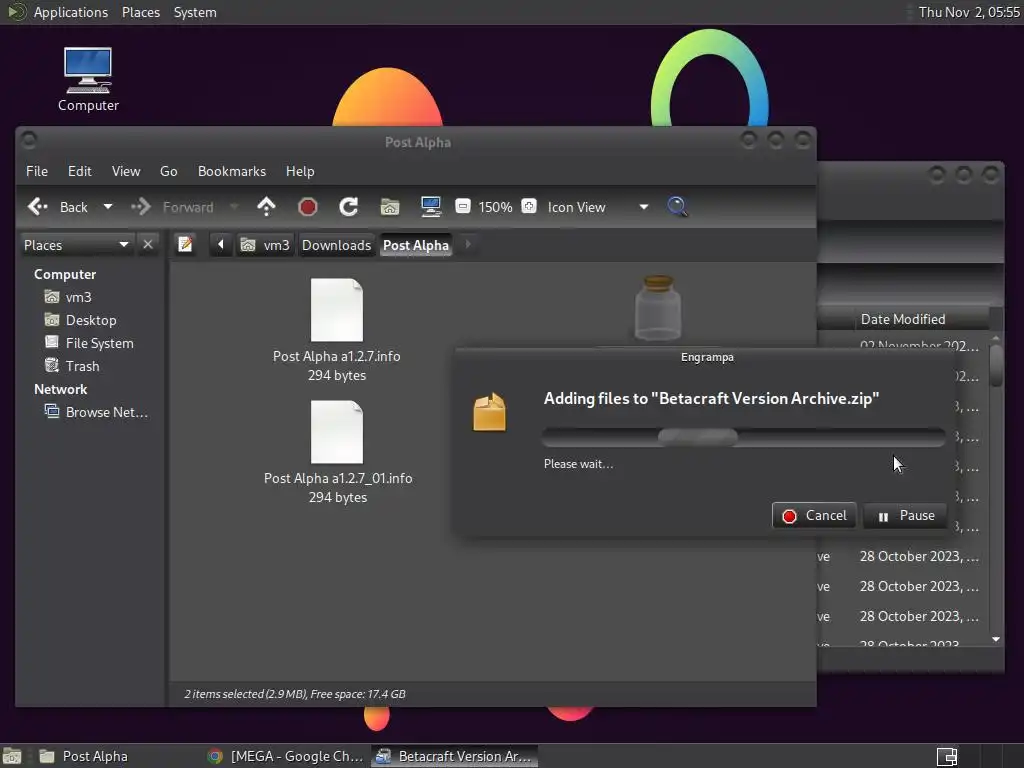Open the Back history dropdown arrow

click(x=108, y=207)
